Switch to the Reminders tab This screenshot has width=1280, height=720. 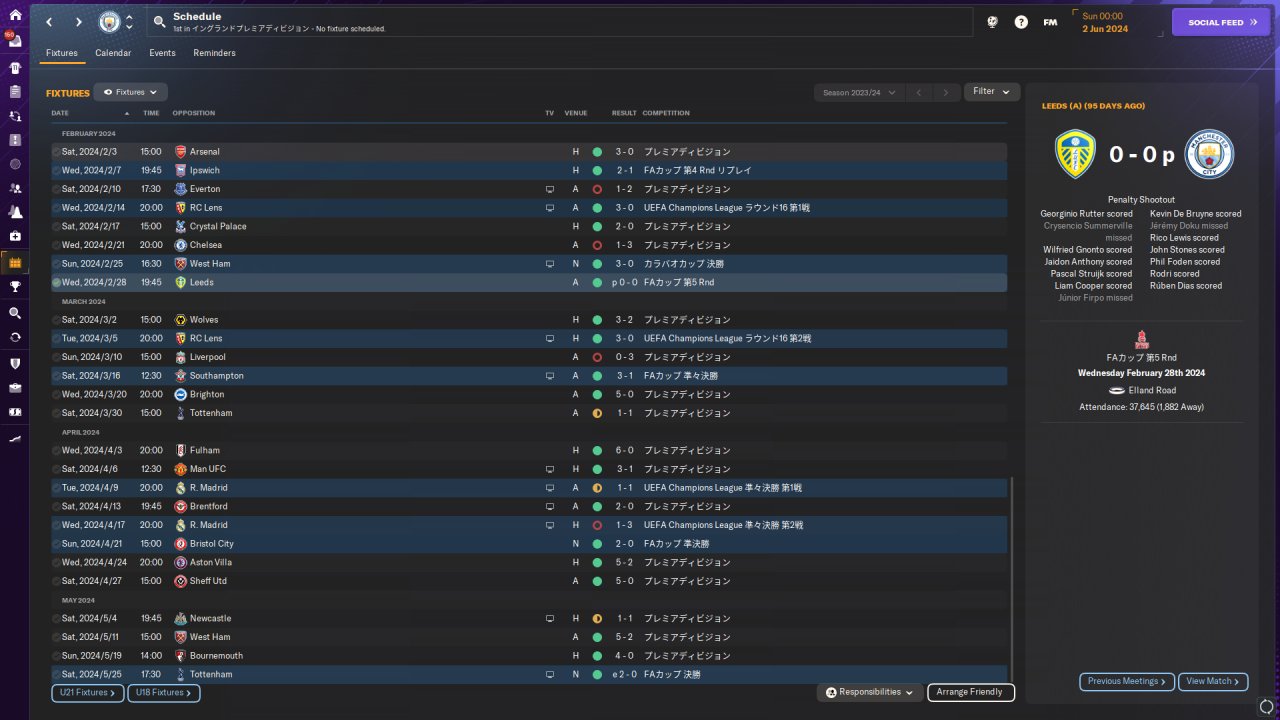click(x=215, y=53)
